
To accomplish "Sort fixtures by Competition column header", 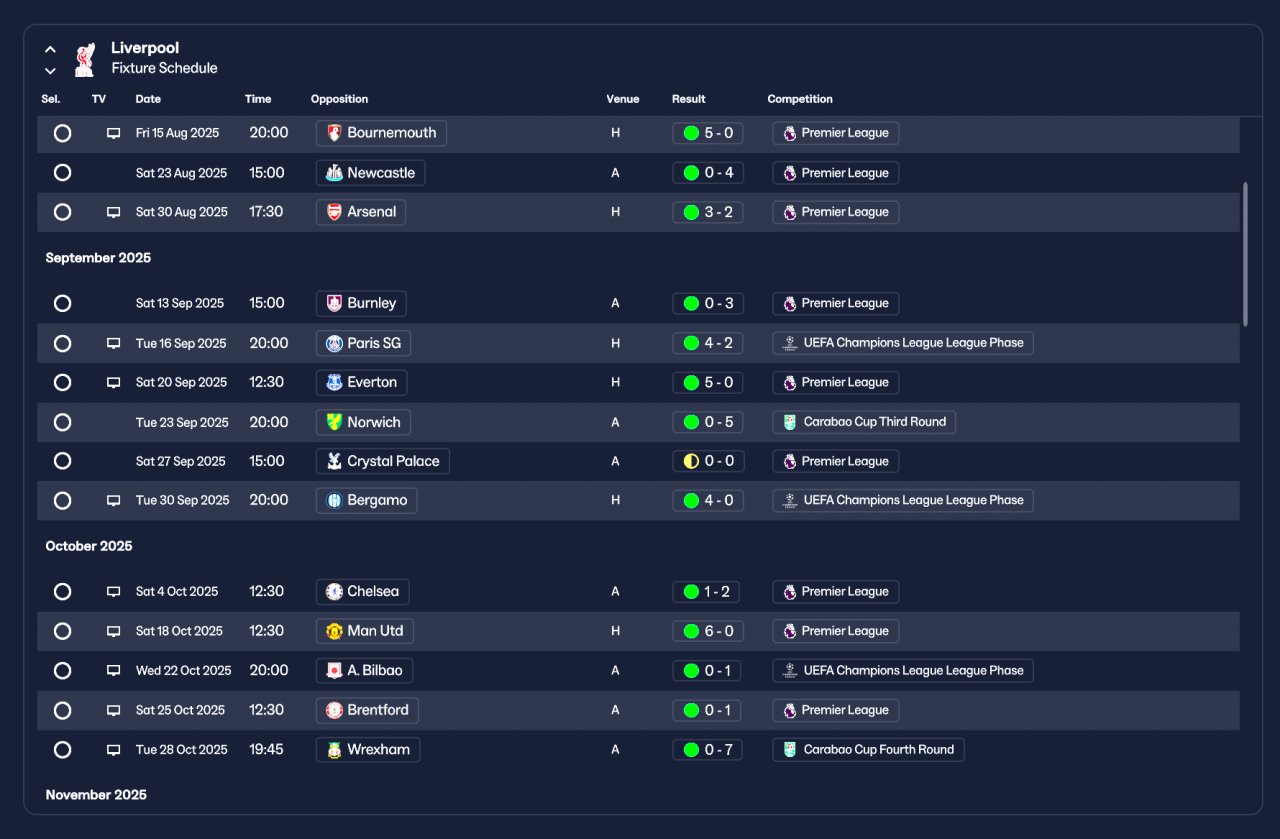I will point(800,99).
